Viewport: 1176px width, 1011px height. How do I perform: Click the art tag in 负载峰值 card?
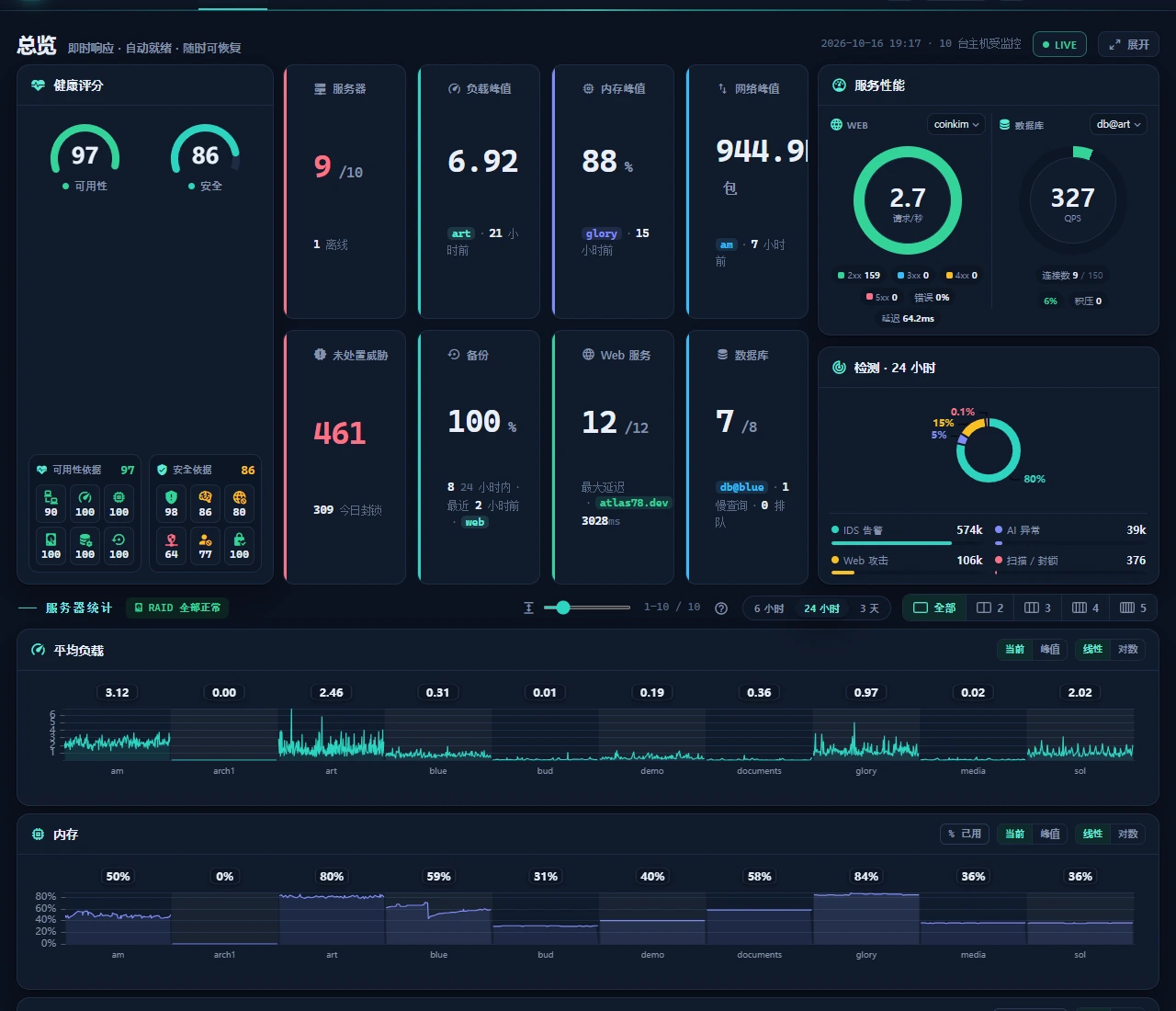pyautogui.click(x=461, y=233)
